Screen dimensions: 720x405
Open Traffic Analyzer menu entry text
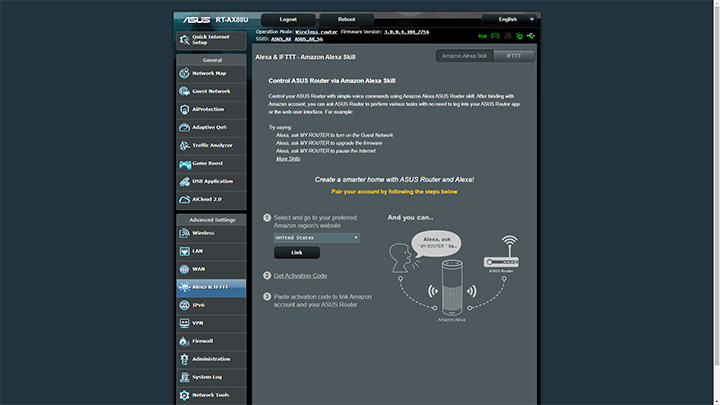click(212, 145)
